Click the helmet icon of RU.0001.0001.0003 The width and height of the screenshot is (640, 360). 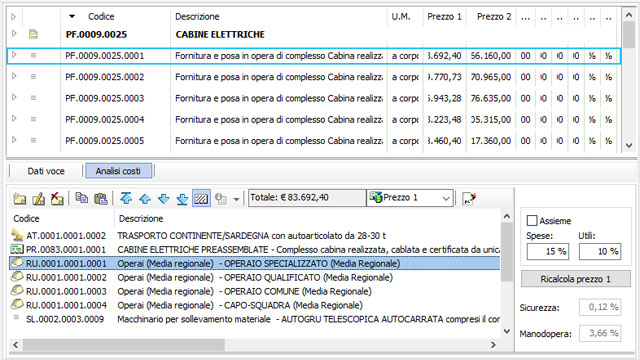click(x=17, y=290)
